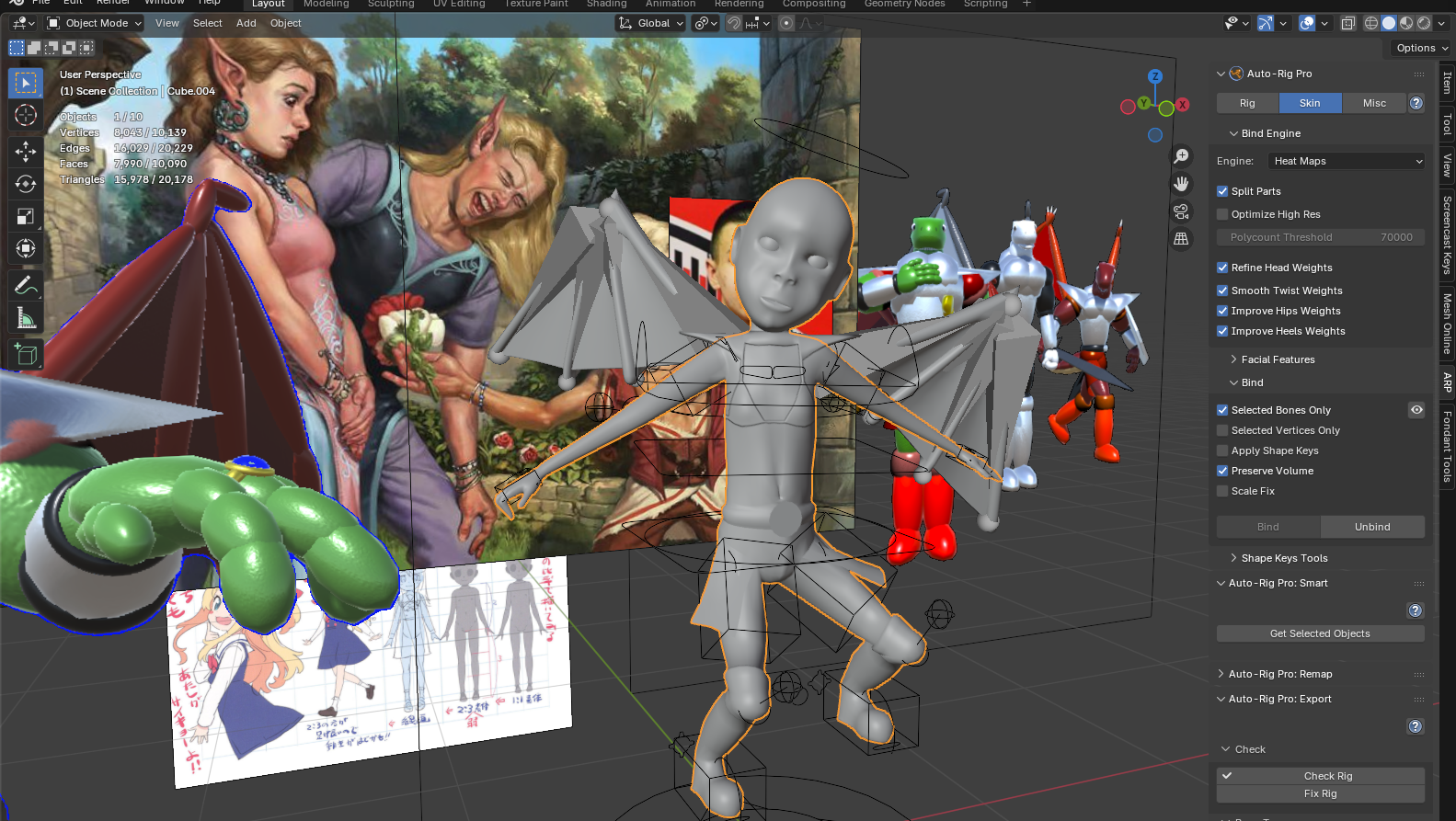Enable Selected Vertices Only checkbox
This screenshot has height=821, width=1456.
tap(1222, 430)
